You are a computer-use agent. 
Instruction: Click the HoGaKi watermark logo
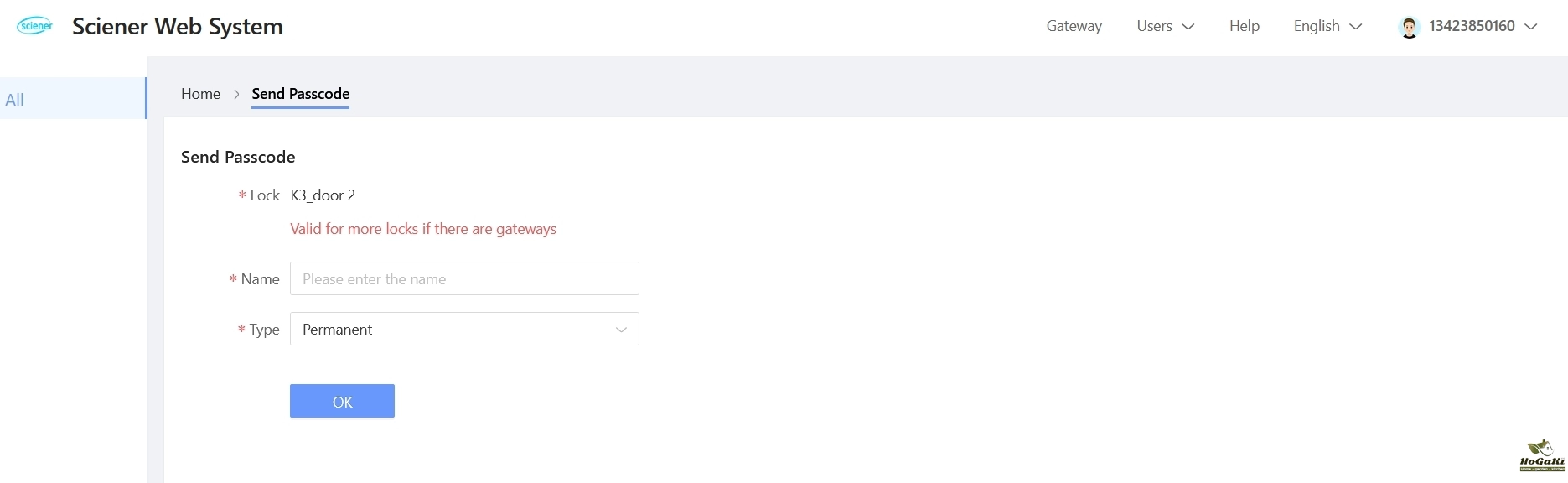point(1541,455)
